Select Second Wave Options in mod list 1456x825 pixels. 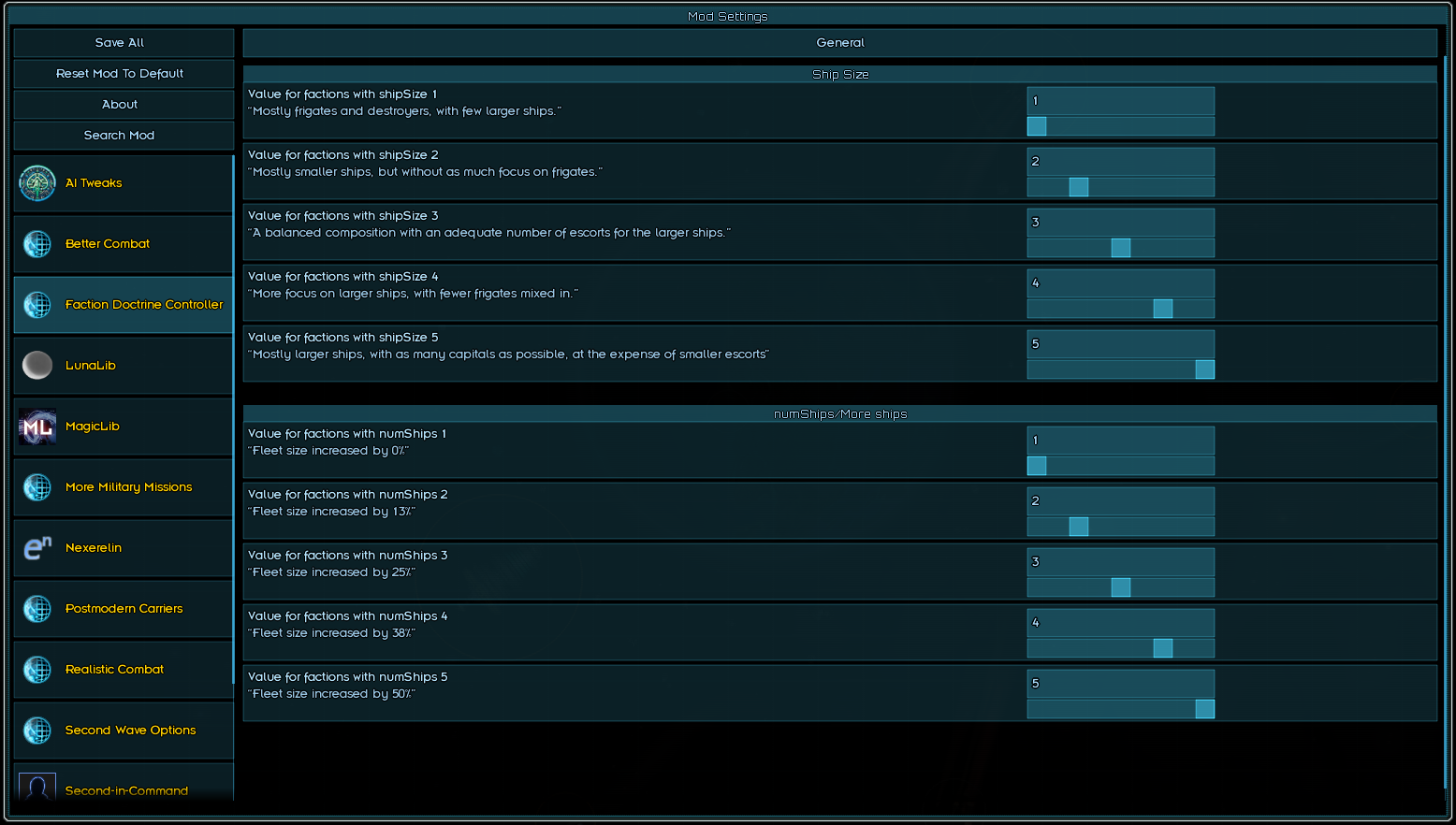pos(130,731)
